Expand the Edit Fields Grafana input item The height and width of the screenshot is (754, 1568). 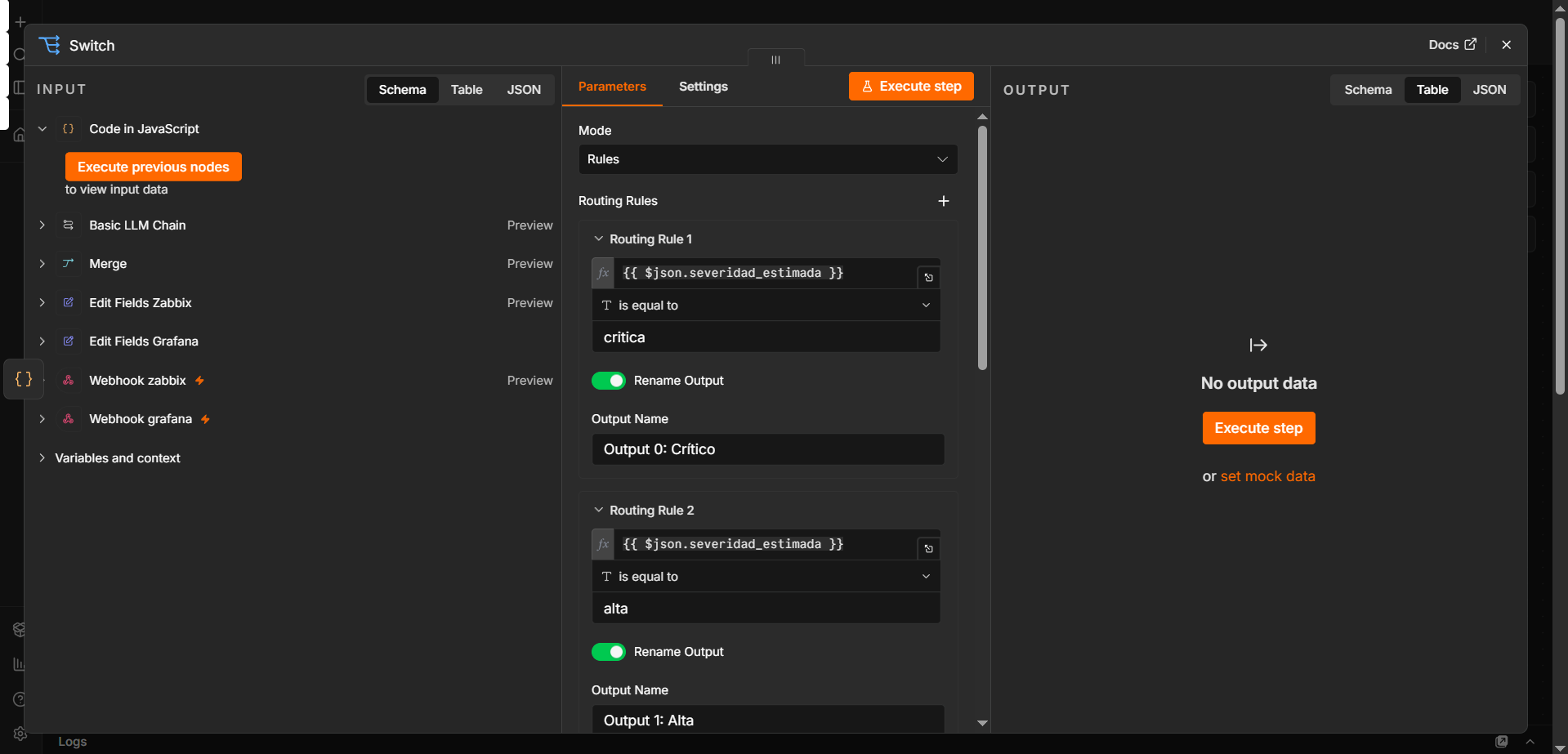click(42, 341)
